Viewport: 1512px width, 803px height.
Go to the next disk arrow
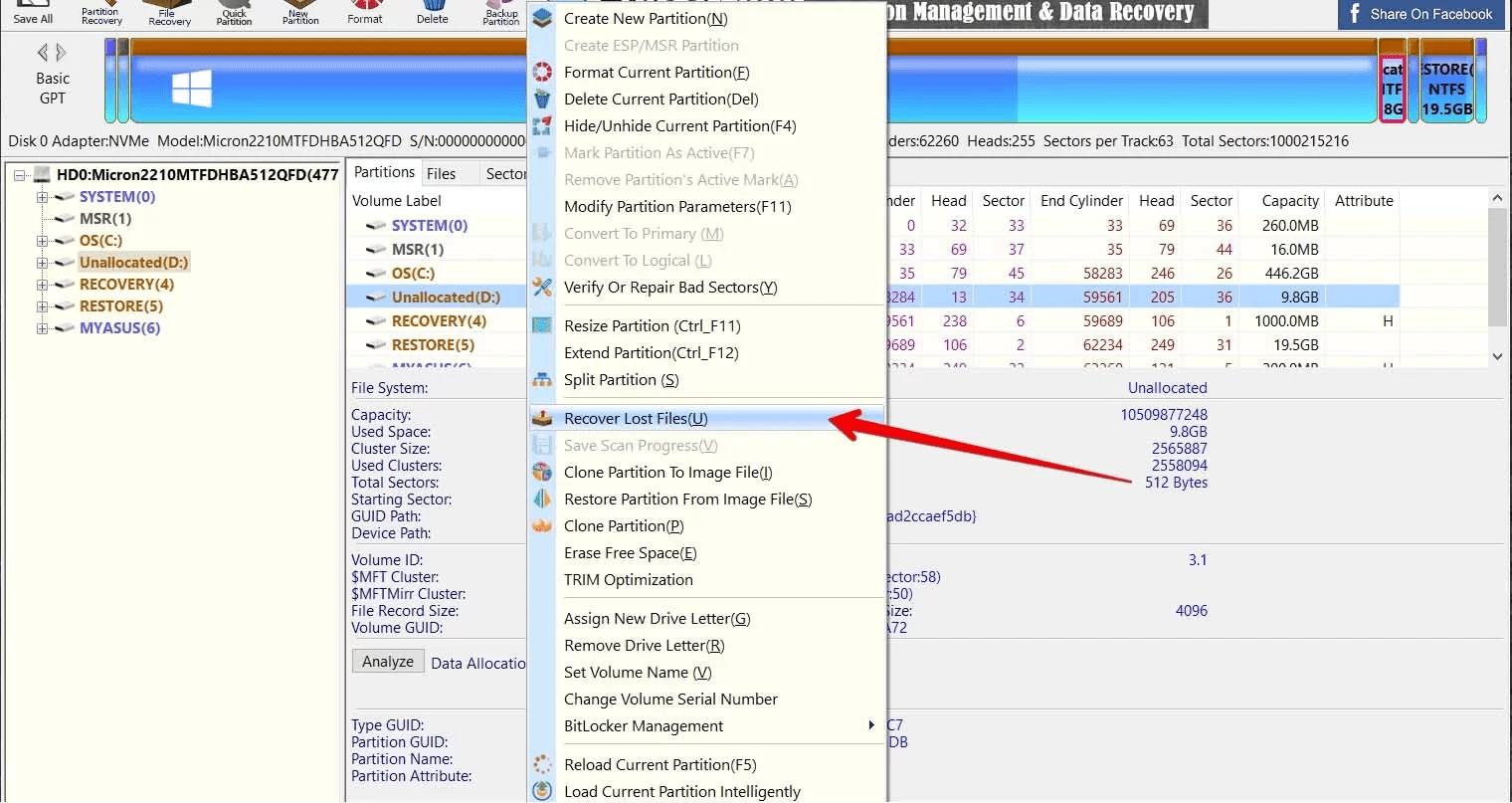point(62,53)
